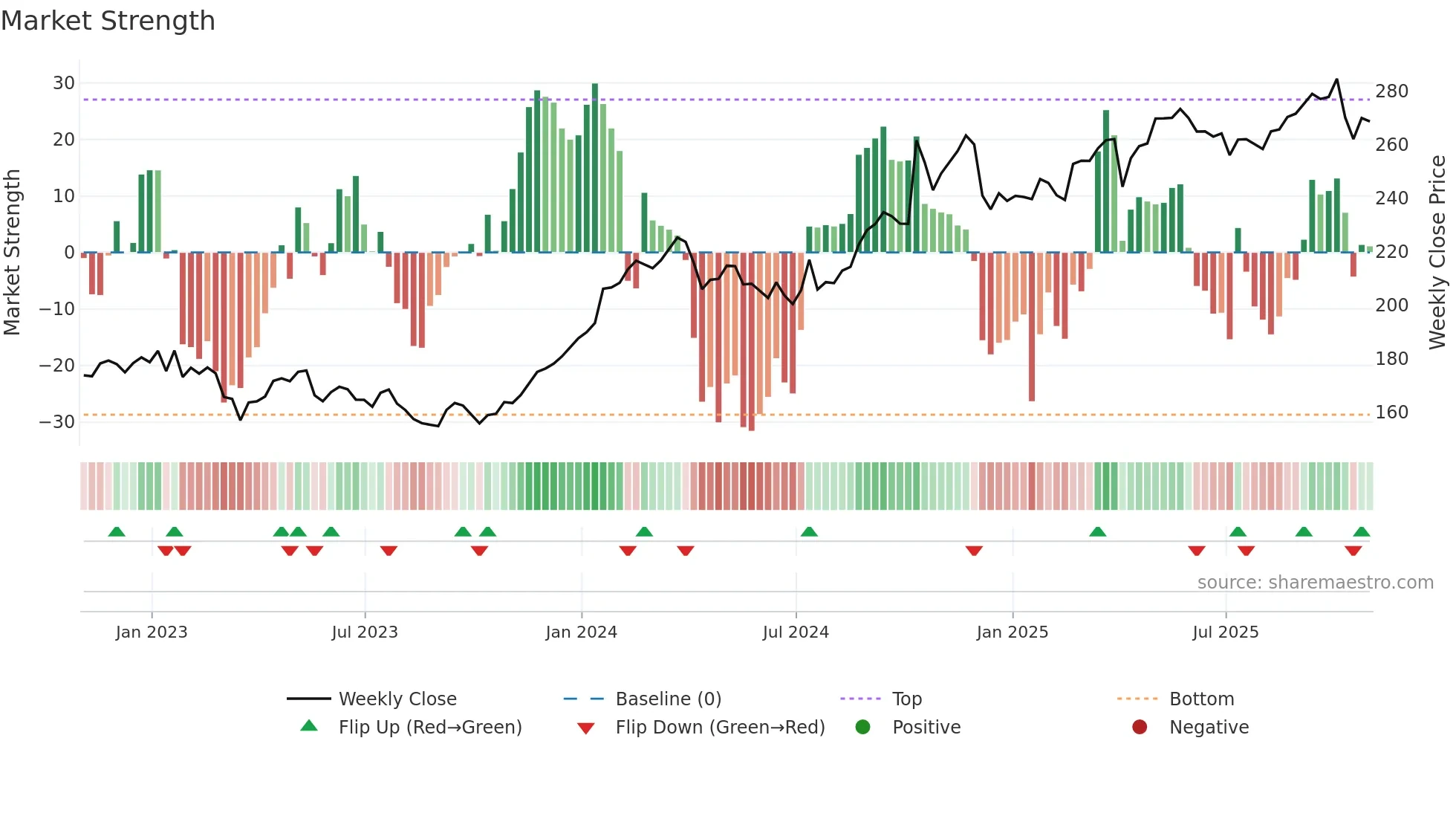Click the Jan 2023 x-axis label

152,632
